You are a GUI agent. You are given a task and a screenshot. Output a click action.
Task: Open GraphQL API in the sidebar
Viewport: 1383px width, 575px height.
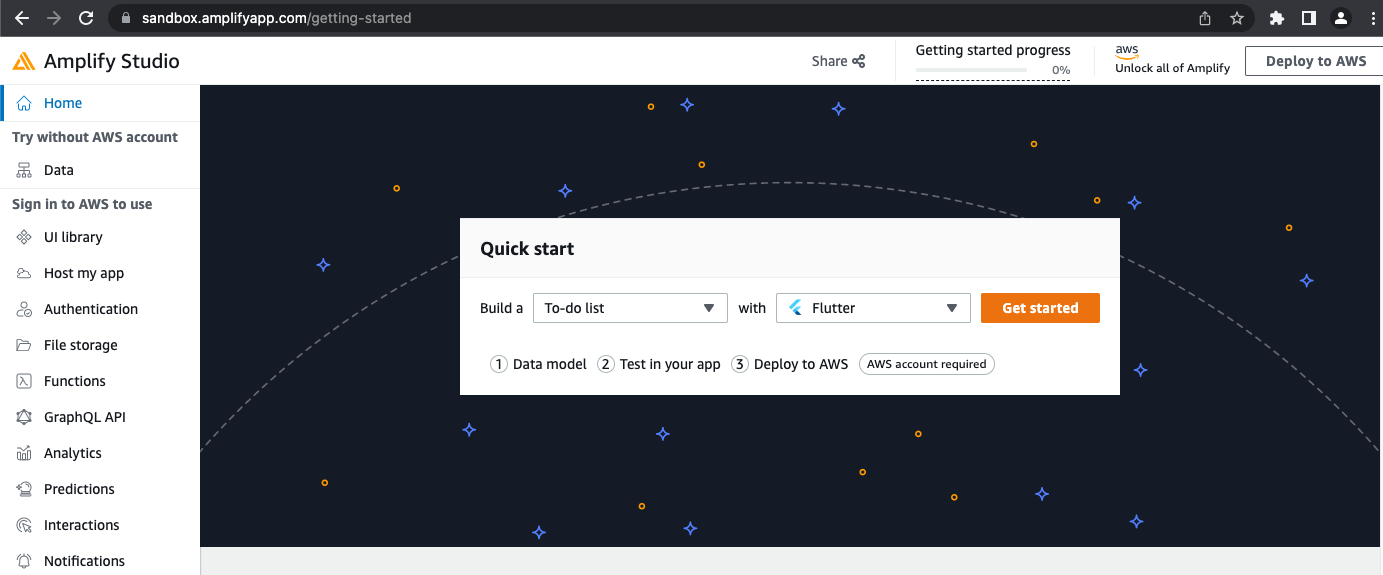tap(100, 417)
